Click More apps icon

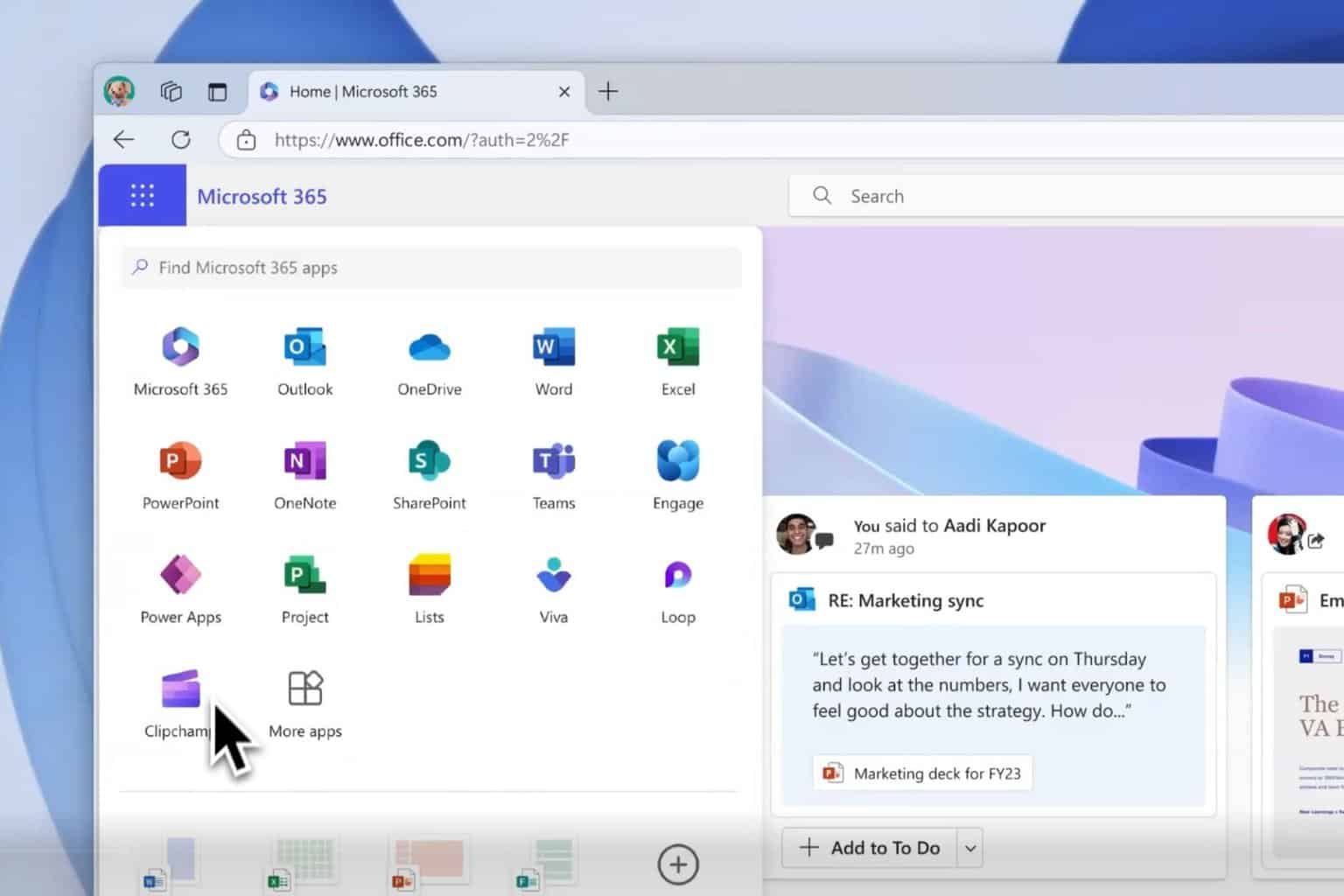(304, 689)
